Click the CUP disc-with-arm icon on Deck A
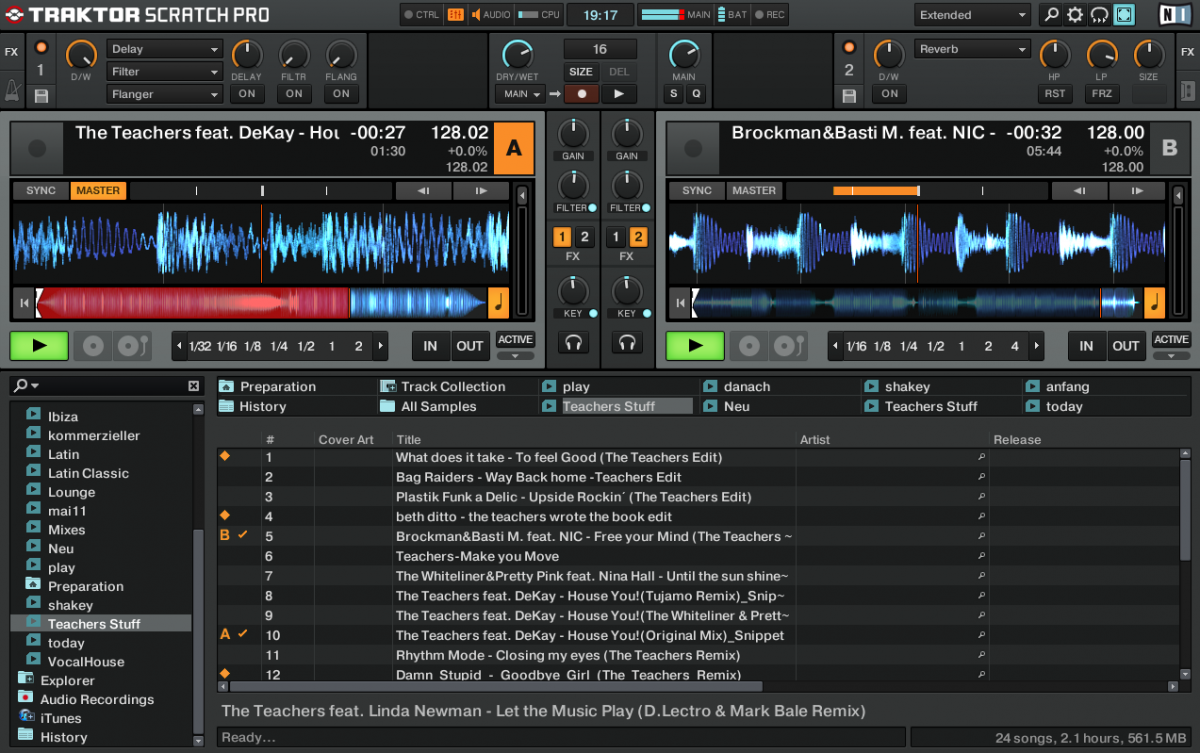Viewport: 1200px width, 753px height. click(132, 346)
